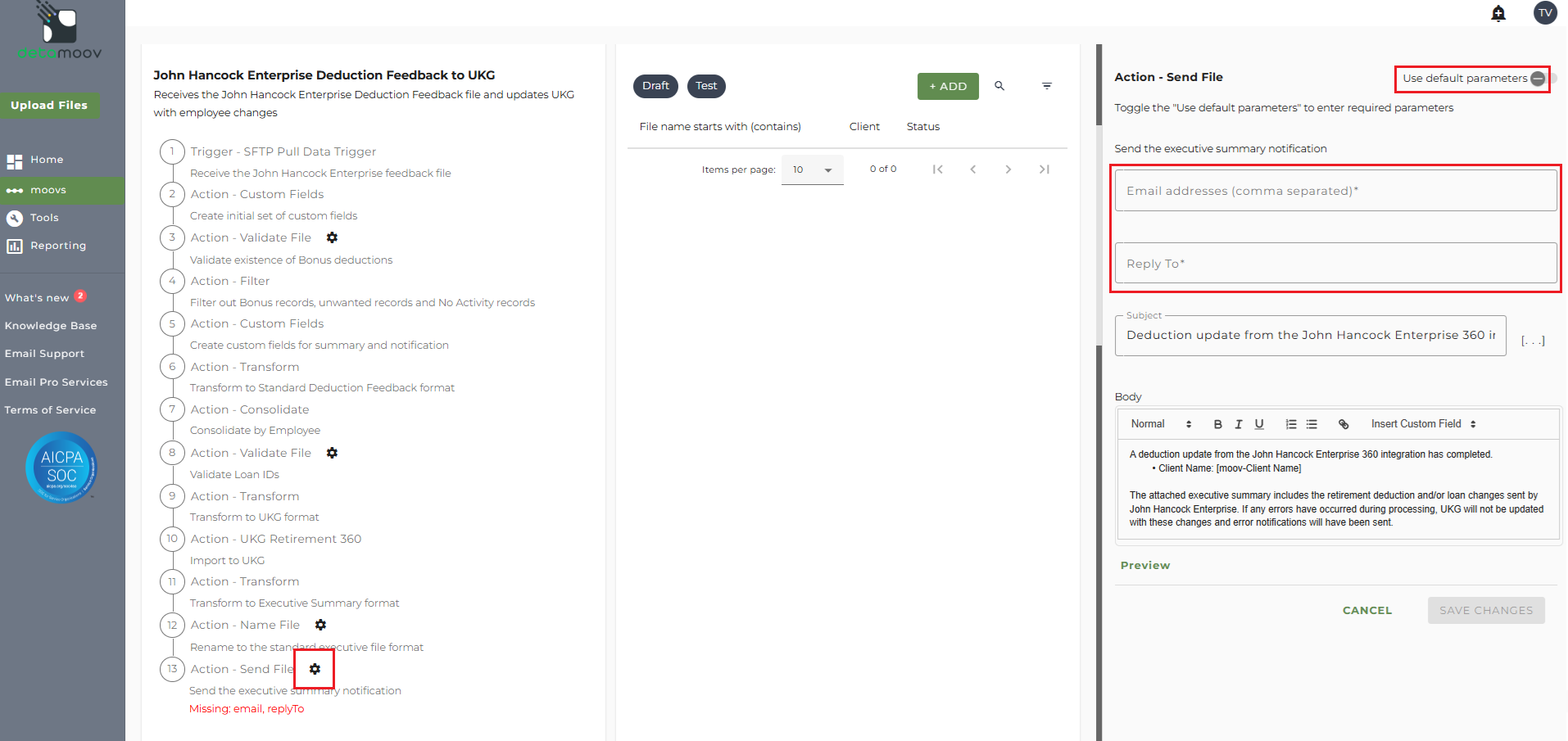Apply bold formatting in body editor
This screenshot has width=1568, height=741.
1218,424
